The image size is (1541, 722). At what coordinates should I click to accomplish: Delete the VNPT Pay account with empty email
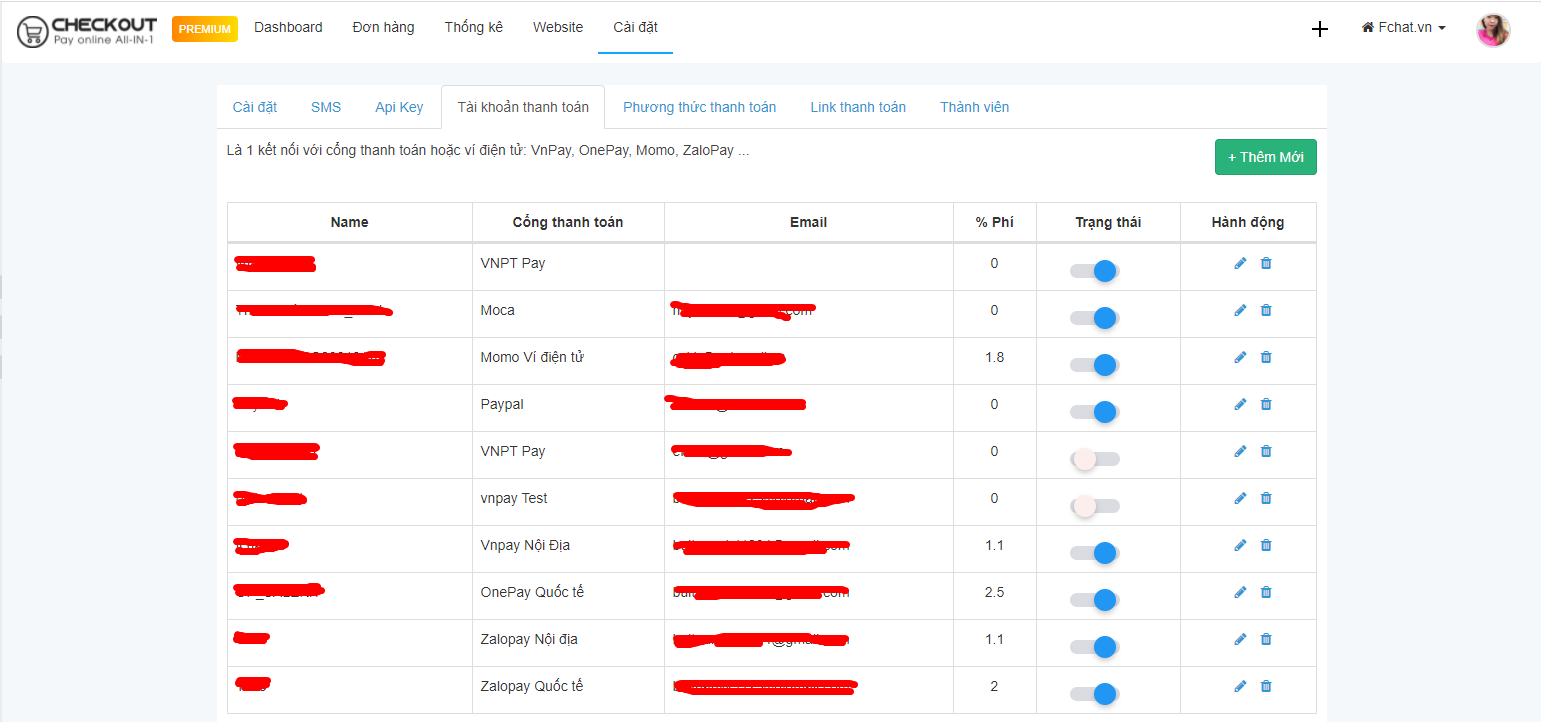coord(1266,263)
